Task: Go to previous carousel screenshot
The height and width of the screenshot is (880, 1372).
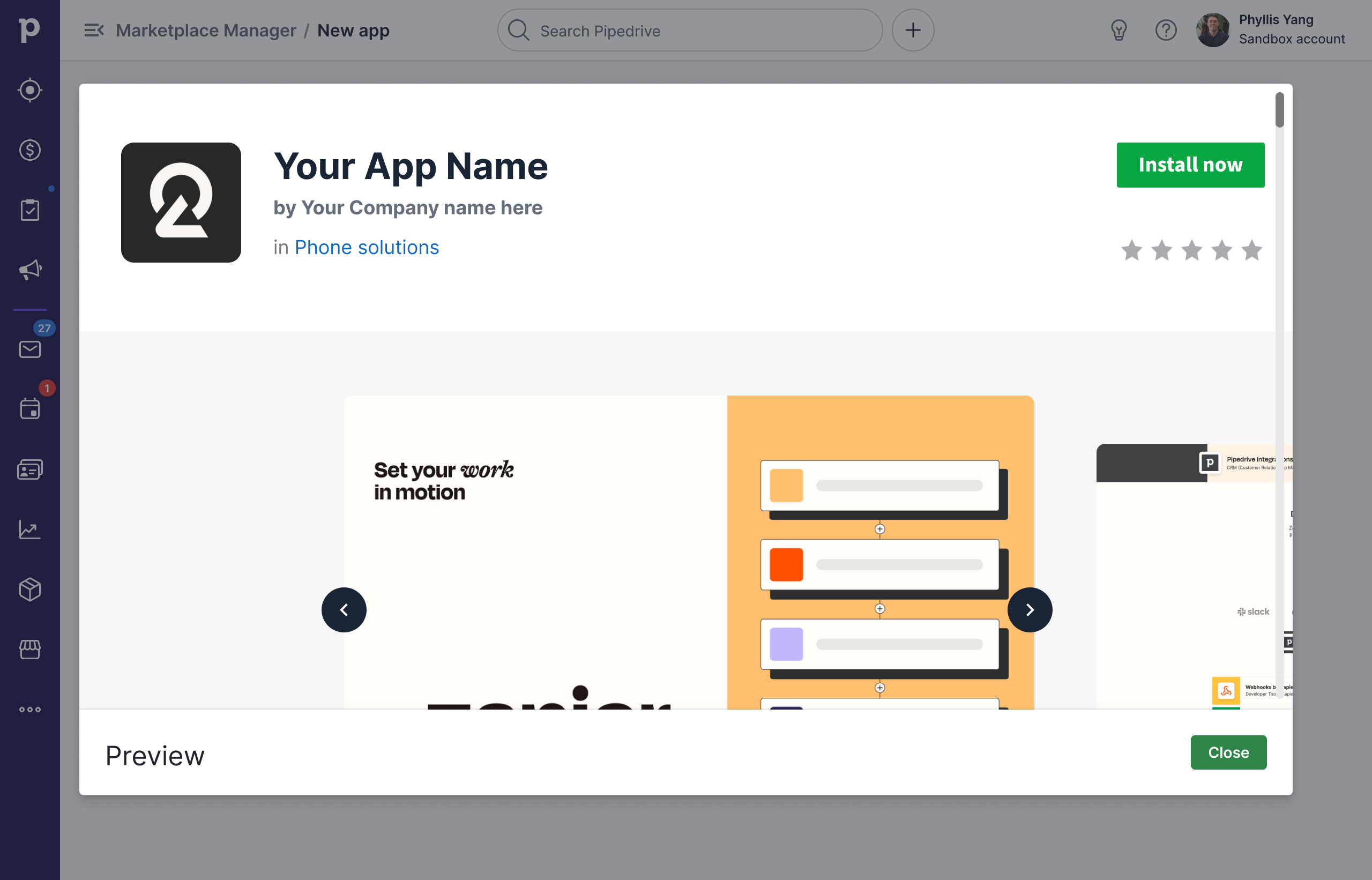Action: [x=344, y=610]
